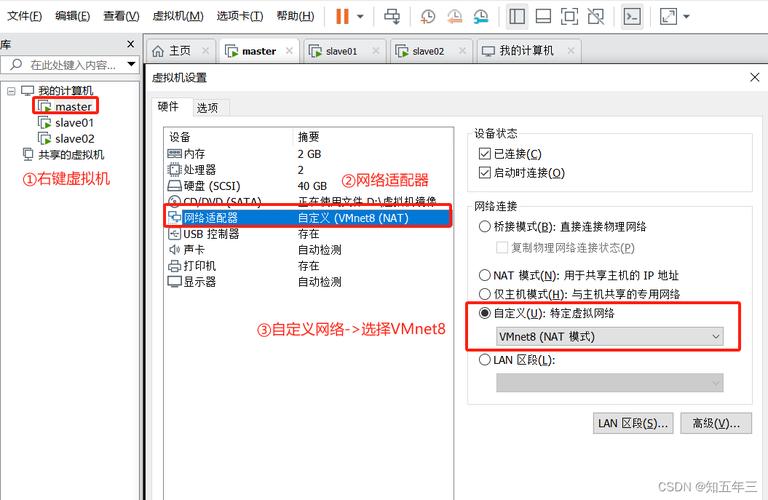Select the 打印机 device row
This screenshot has height=500, width=768.
coord(309,266)
